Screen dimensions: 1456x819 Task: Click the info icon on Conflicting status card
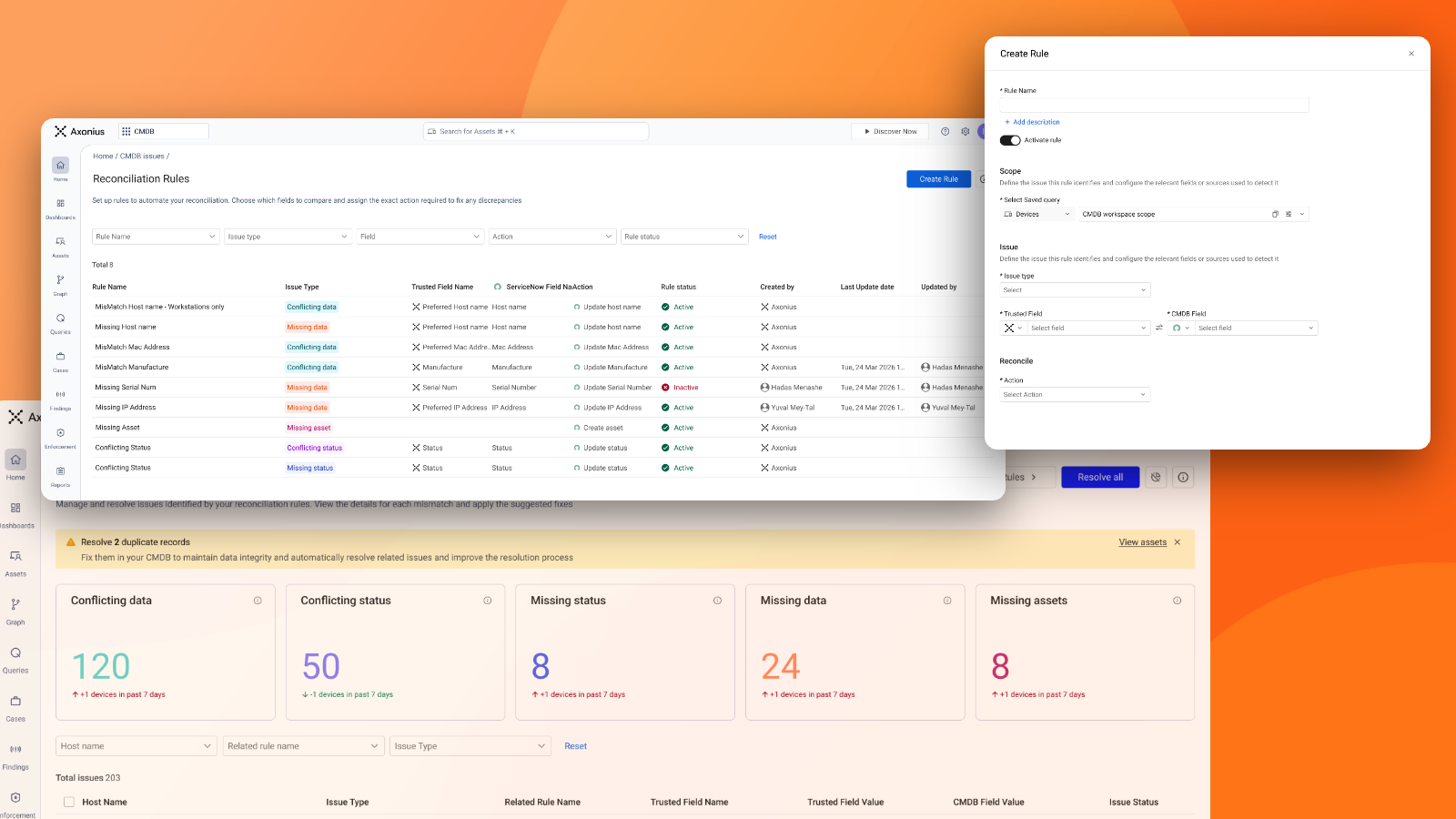pos(488,601)
